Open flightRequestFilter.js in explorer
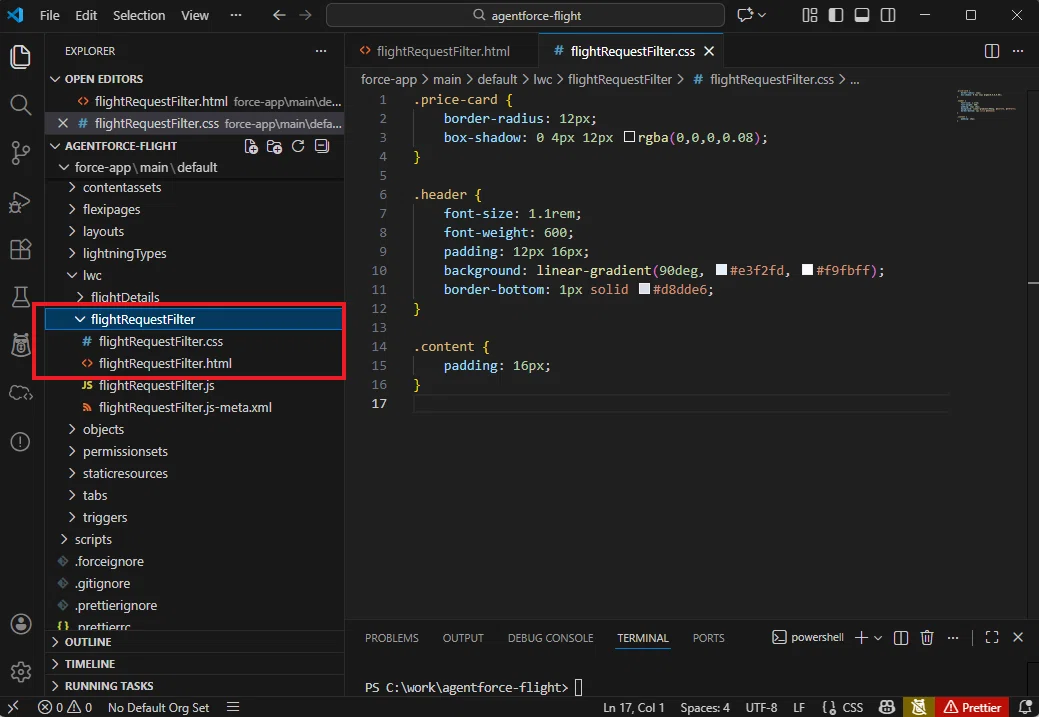The image size is (1039, 717). 156,385
